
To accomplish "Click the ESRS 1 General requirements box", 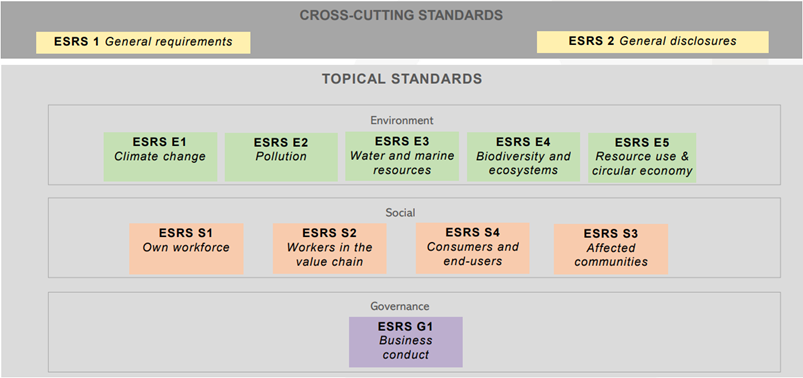I will [x=143, y=43].
